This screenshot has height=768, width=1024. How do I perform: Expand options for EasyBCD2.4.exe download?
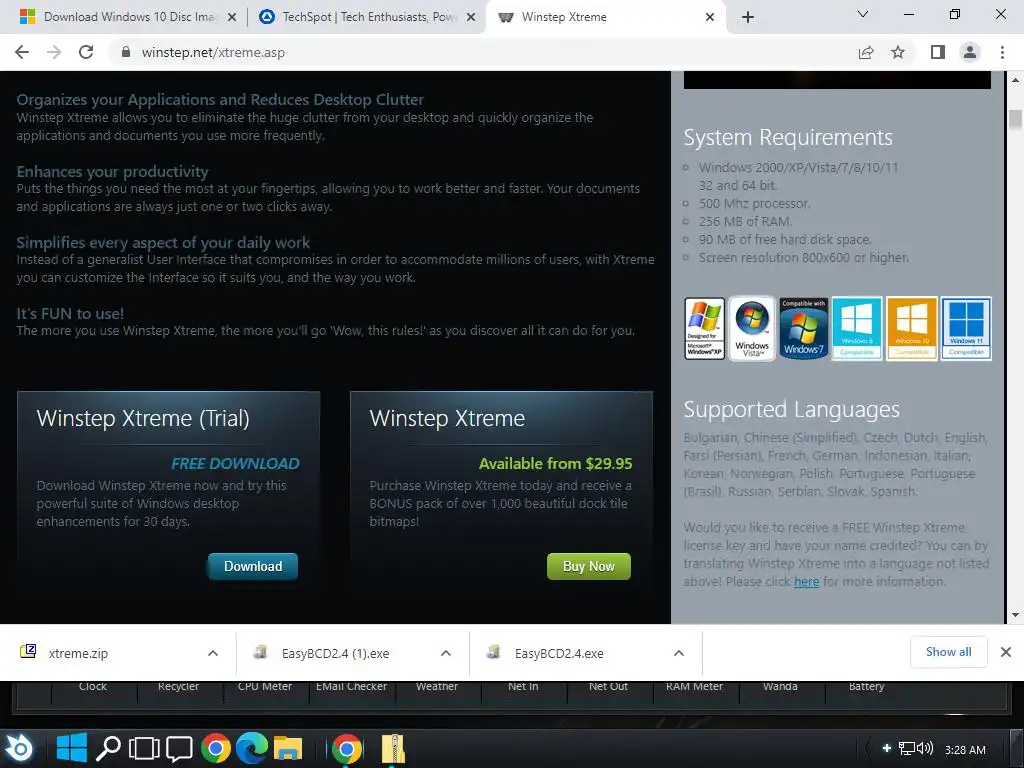click(x=679, y=653)
